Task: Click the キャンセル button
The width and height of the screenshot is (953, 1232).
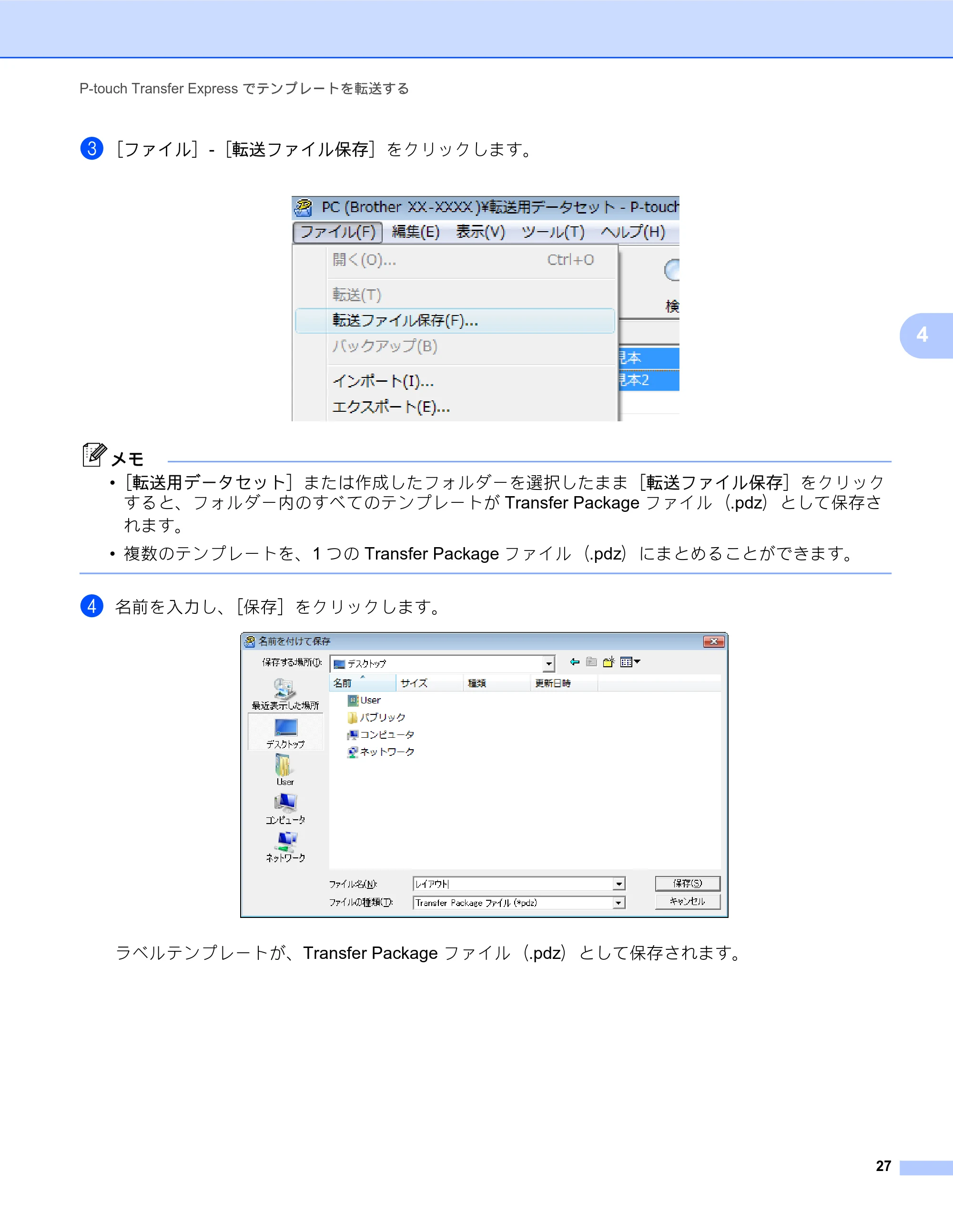Action: (x=688, y=901)
